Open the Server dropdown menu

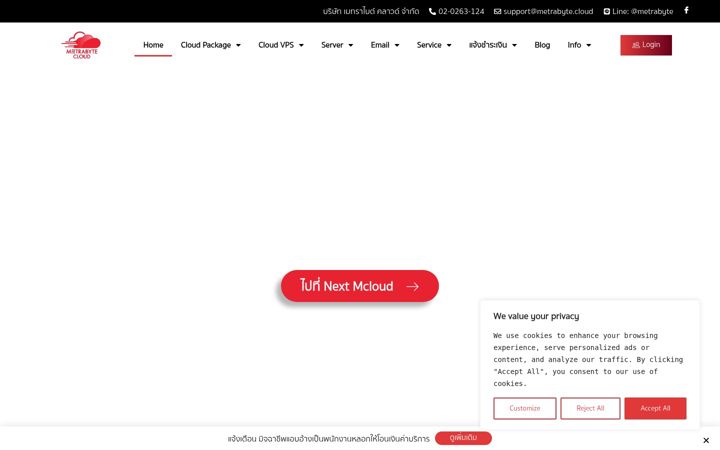pos(337,45)
